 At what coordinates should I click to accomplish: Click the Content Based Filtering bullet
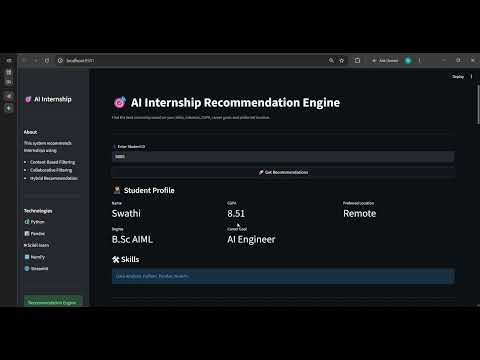[x=52, y=162]
